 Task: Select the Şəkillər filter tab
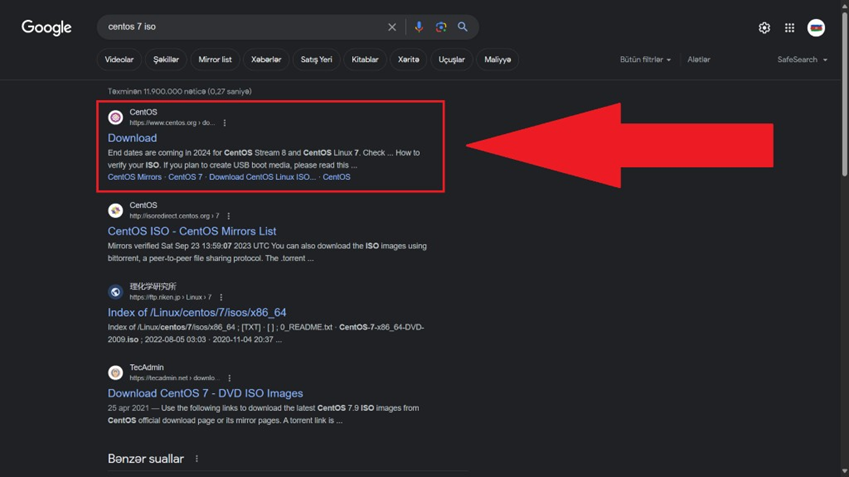tap(166, 60)
